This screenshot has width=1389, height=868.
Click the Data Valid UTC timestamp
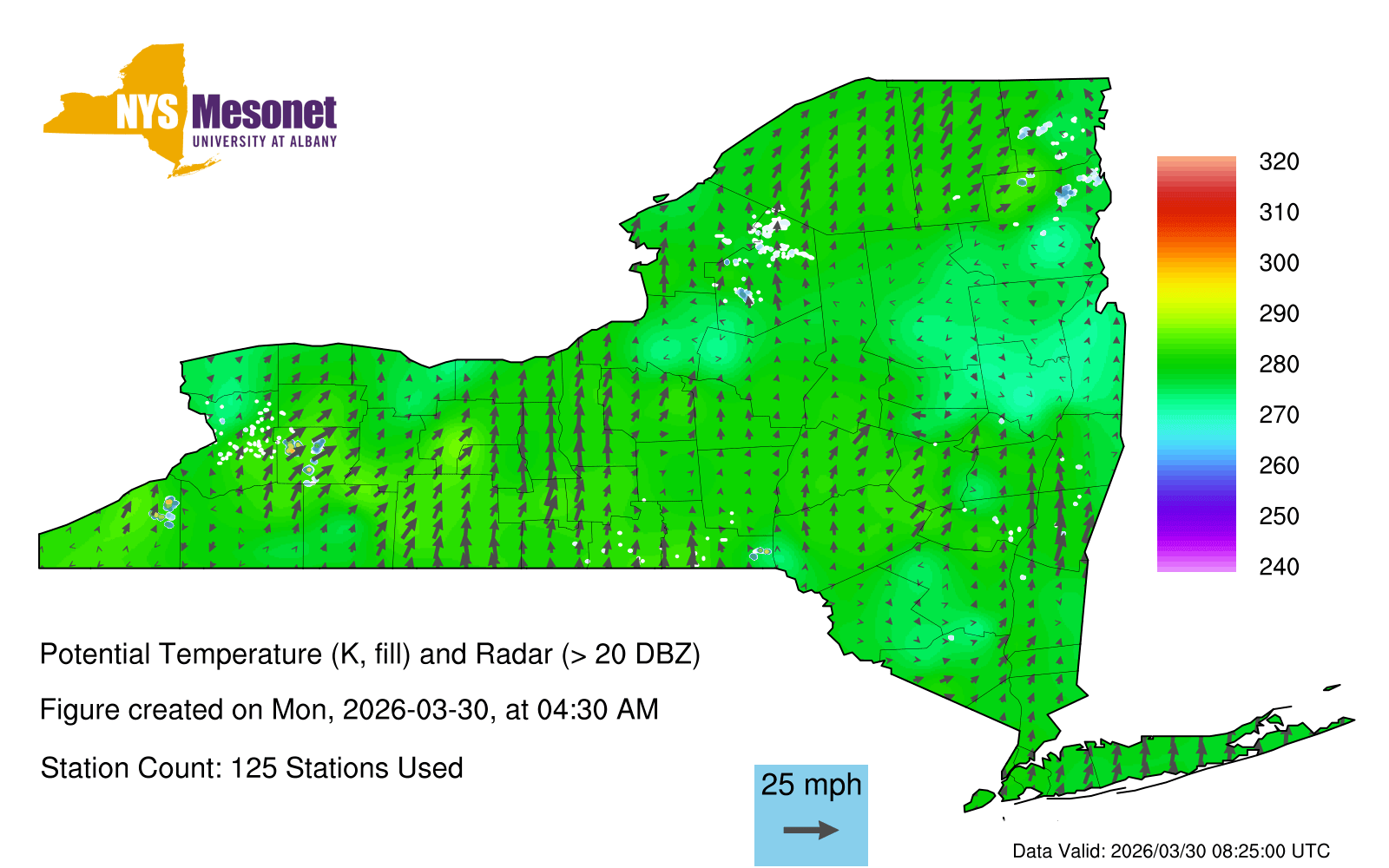[x=1171, y=852]
